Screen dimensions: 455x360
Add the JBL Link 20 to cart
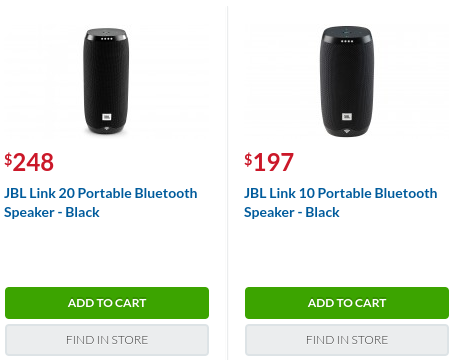(107, 303)
